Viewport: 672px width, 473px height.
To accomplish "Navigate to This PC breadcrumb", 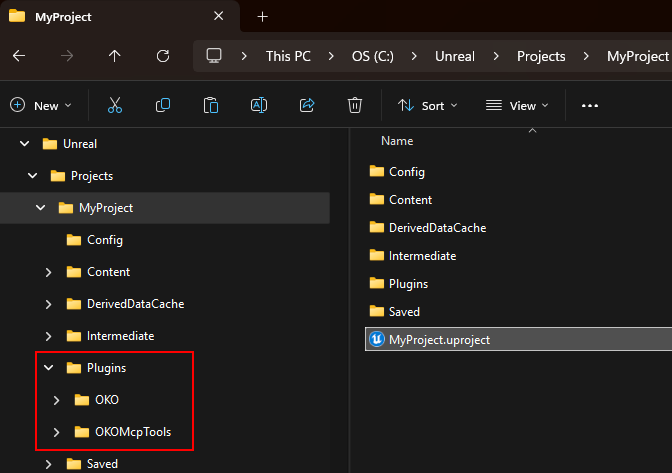I will click(x=288, y=56).
